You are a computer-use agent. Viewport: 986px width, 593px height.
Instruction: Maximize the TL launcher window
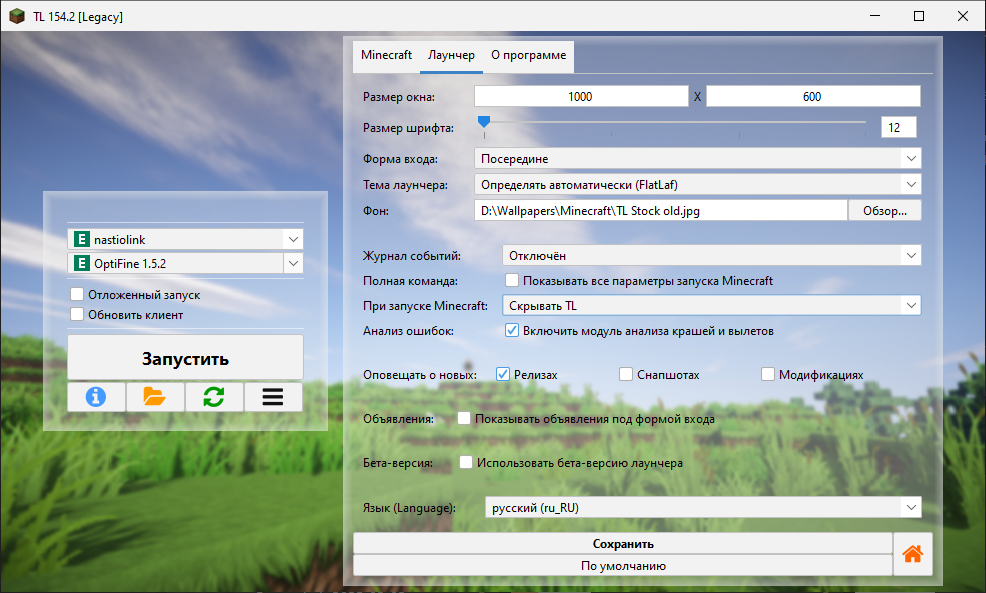[919, 16]
